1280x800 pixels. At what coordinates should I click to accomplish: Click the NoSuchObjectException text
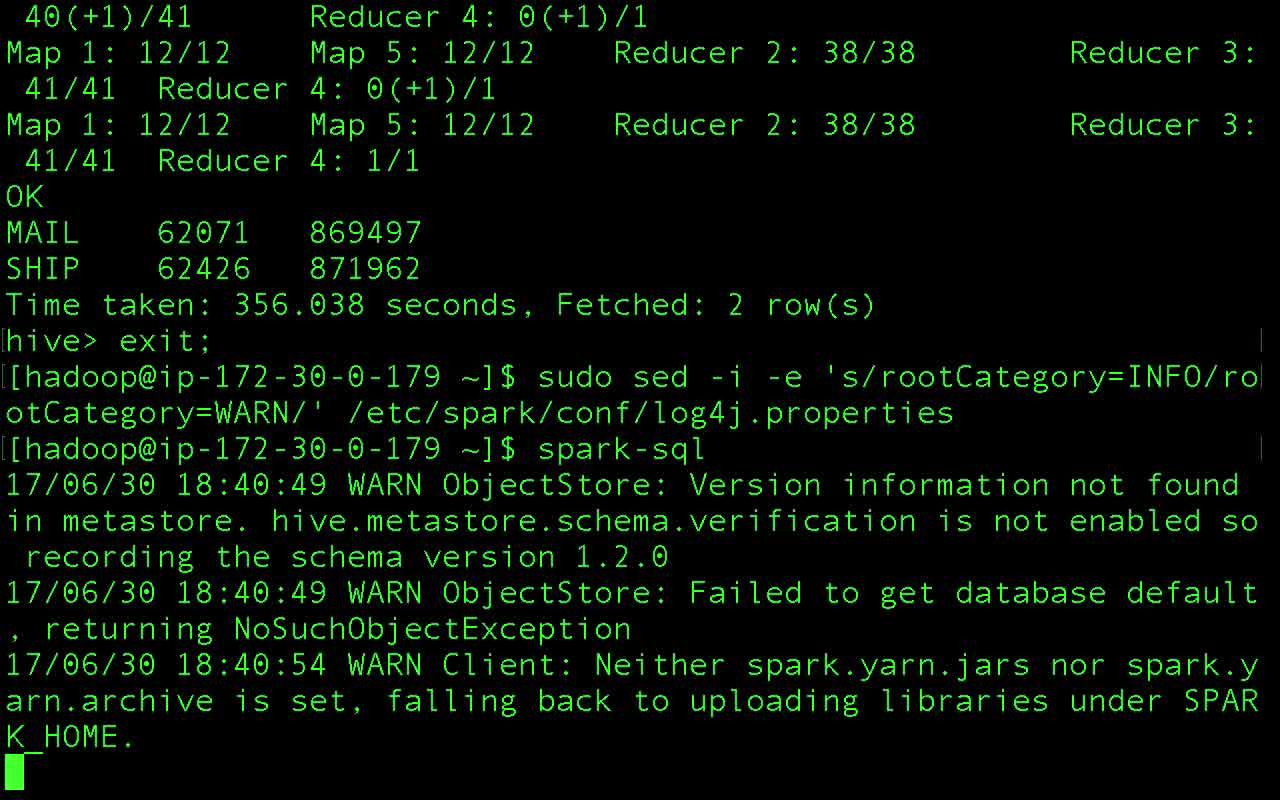[432, 629]
